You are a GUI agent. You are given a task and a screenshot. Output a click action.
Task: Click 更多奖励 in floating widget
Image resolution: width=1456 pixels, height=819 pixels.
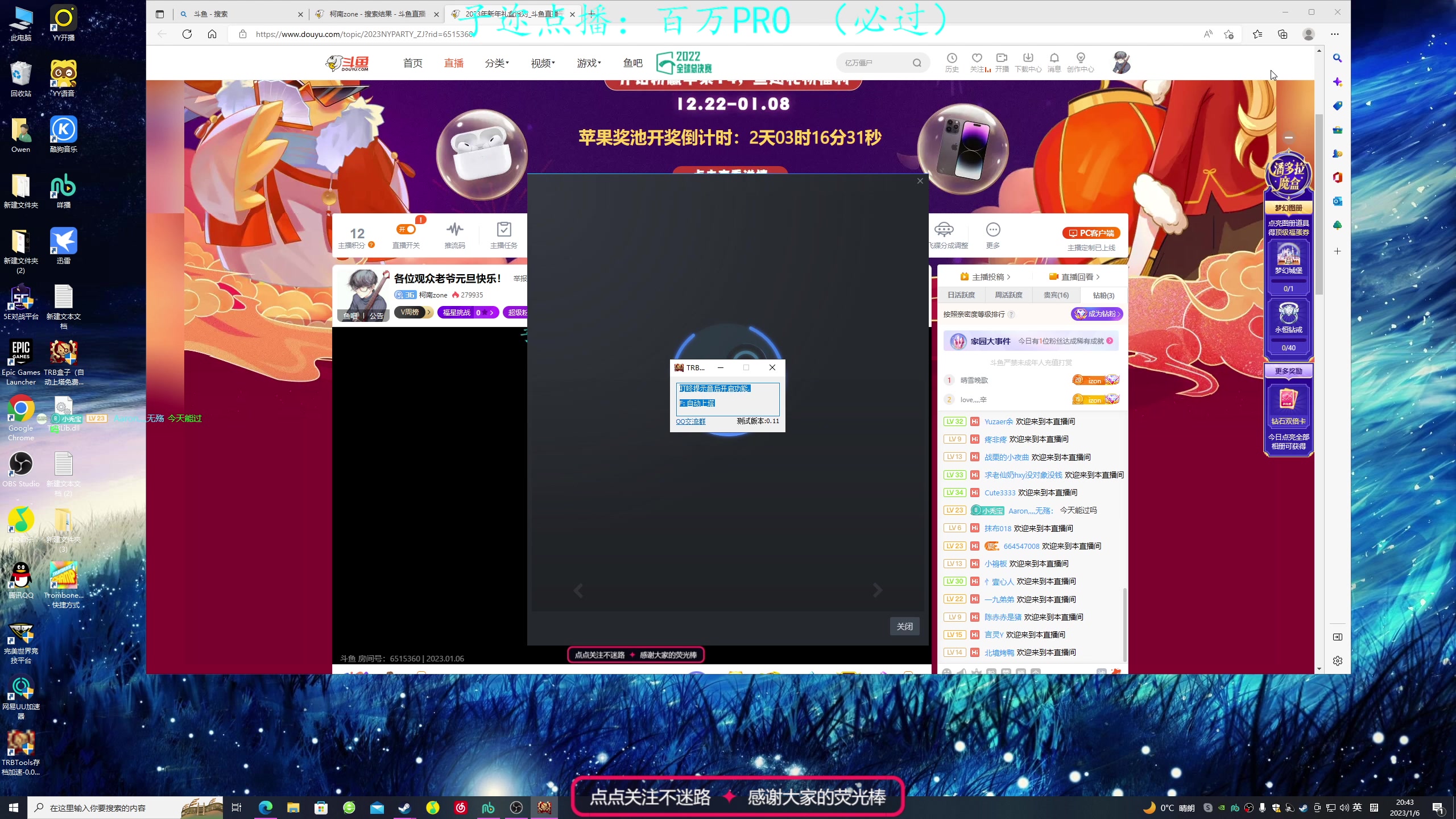[1288, 371]
